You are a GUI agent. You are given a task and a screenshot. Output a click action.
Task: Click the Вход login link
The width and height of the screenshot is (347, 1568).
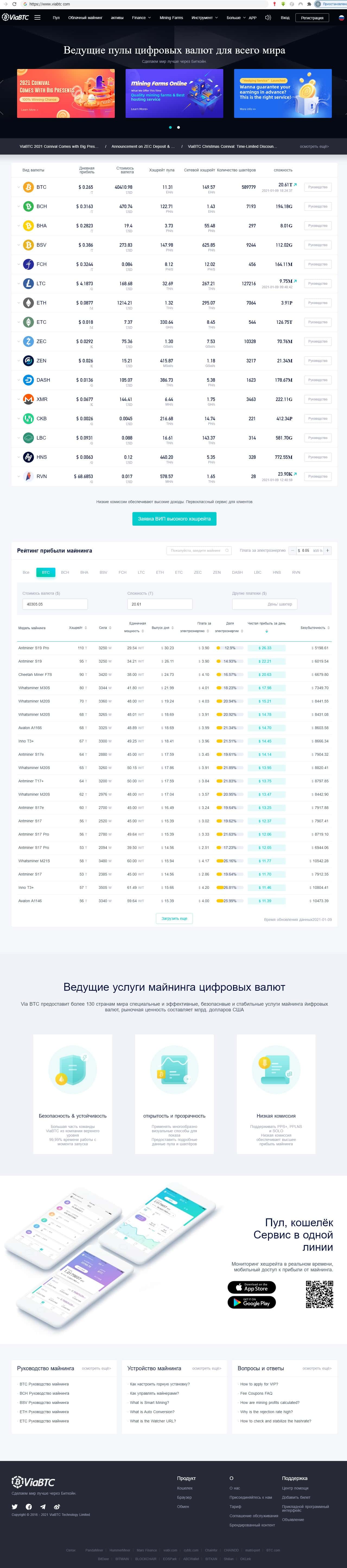(x=285, y=18)
